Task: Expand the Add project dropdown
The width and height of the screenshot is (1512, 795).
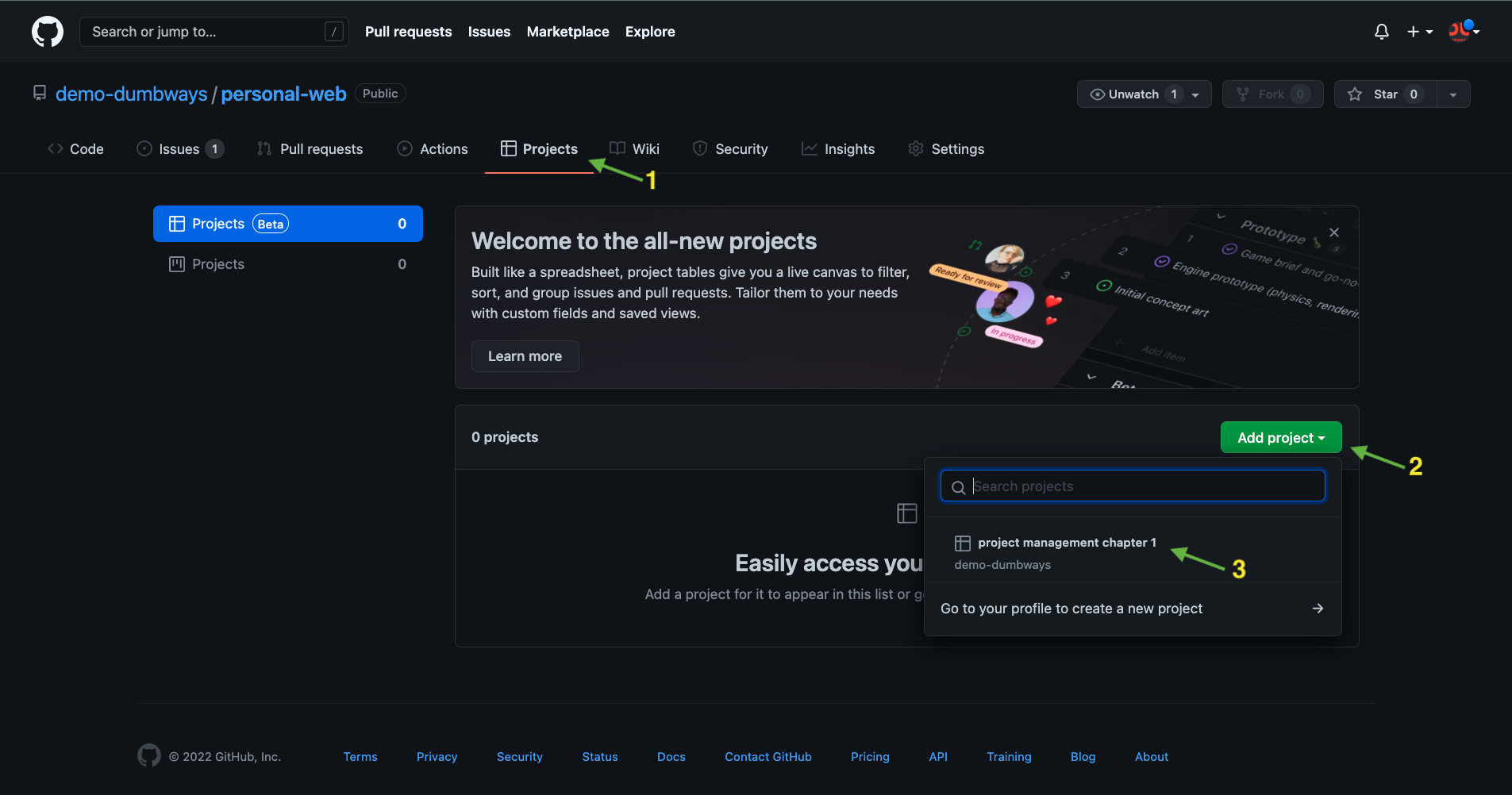Action: click(x=1280, y=438)
